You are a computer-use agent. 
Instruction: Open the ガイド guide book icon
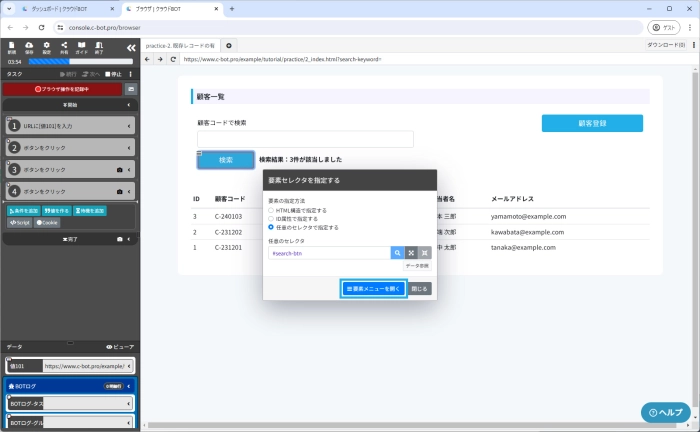coord(81,46)
